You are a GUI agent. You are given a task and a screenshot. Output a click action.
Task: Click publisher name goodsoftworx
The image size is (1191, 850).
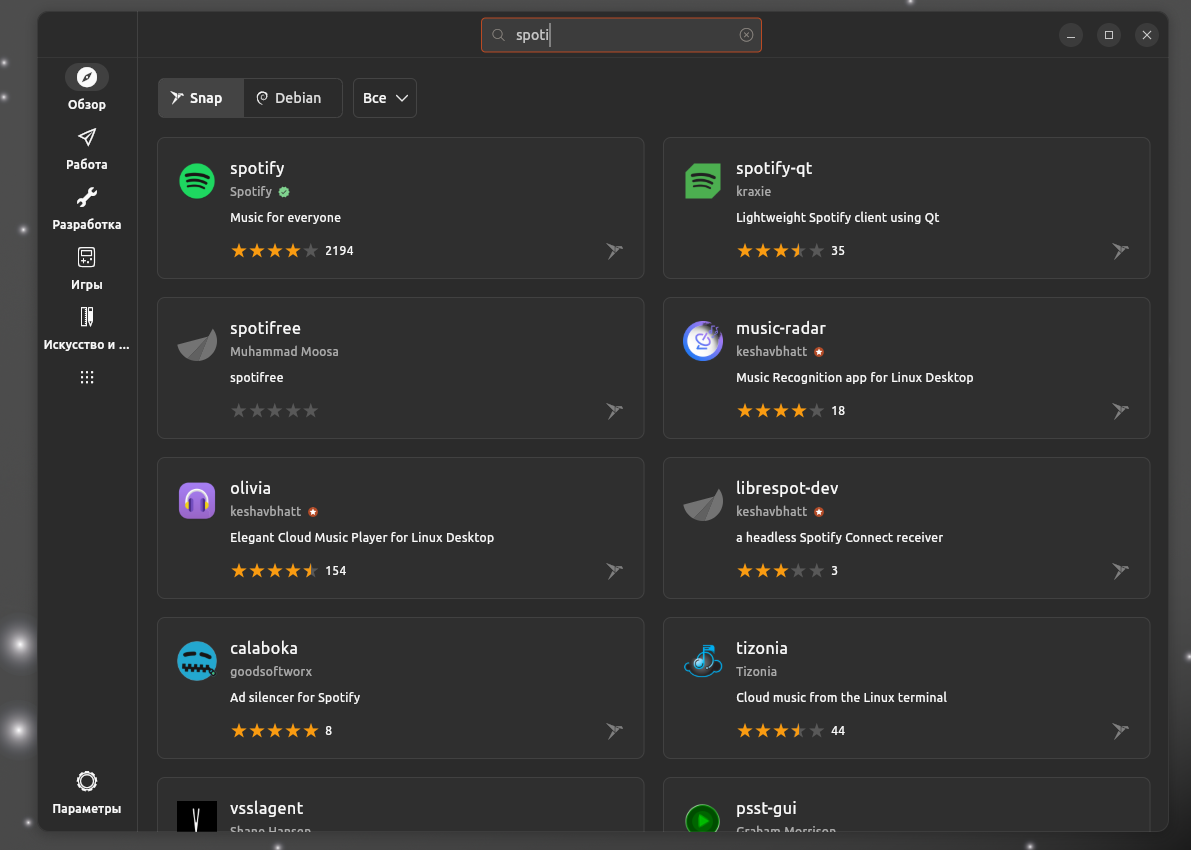[270, 671]
